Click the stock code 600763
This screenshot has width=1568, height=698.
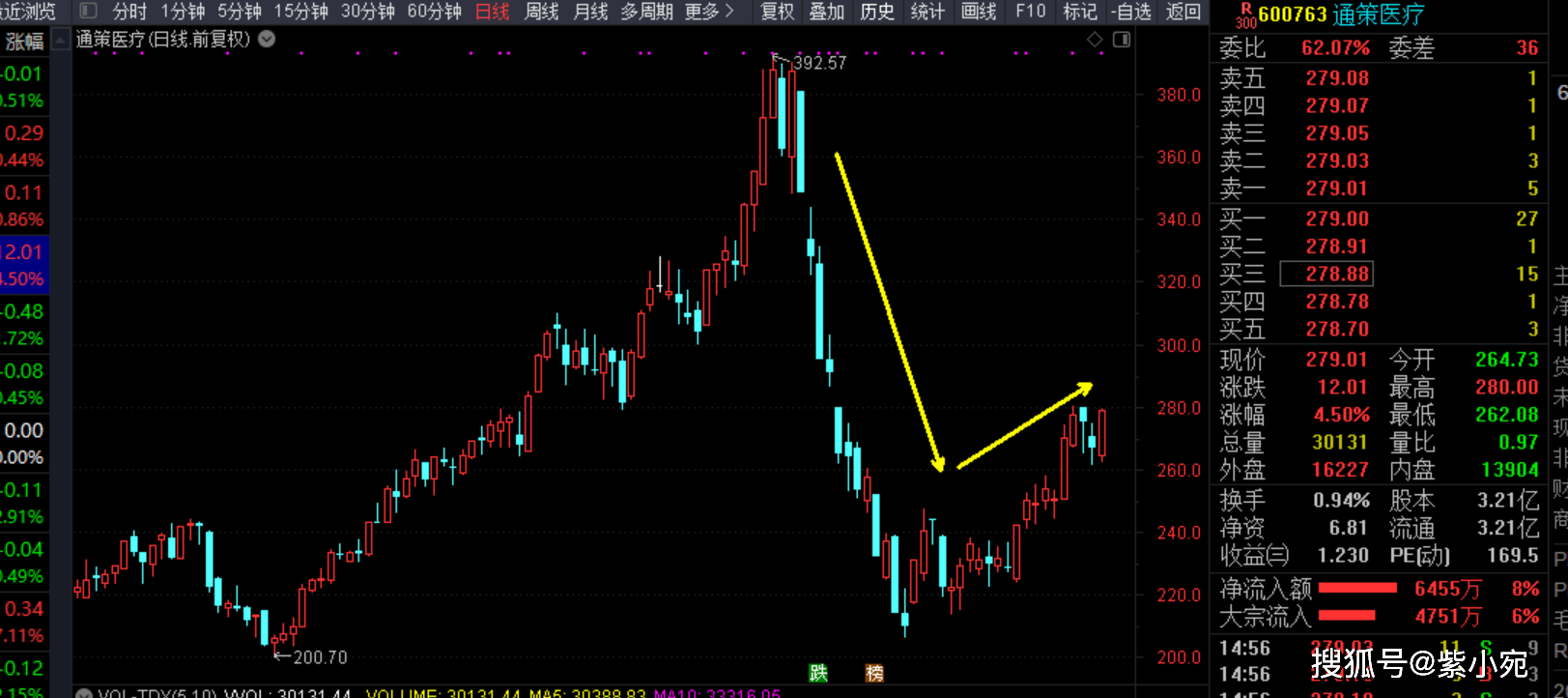(1293, 15)
